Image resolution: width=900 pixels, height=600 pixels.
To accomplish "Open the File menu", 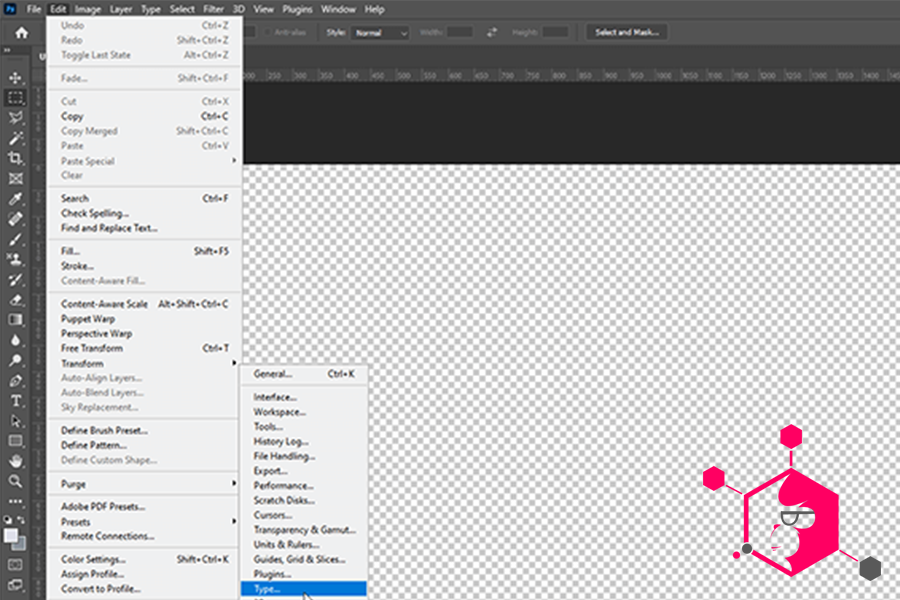I will (34, 9).
